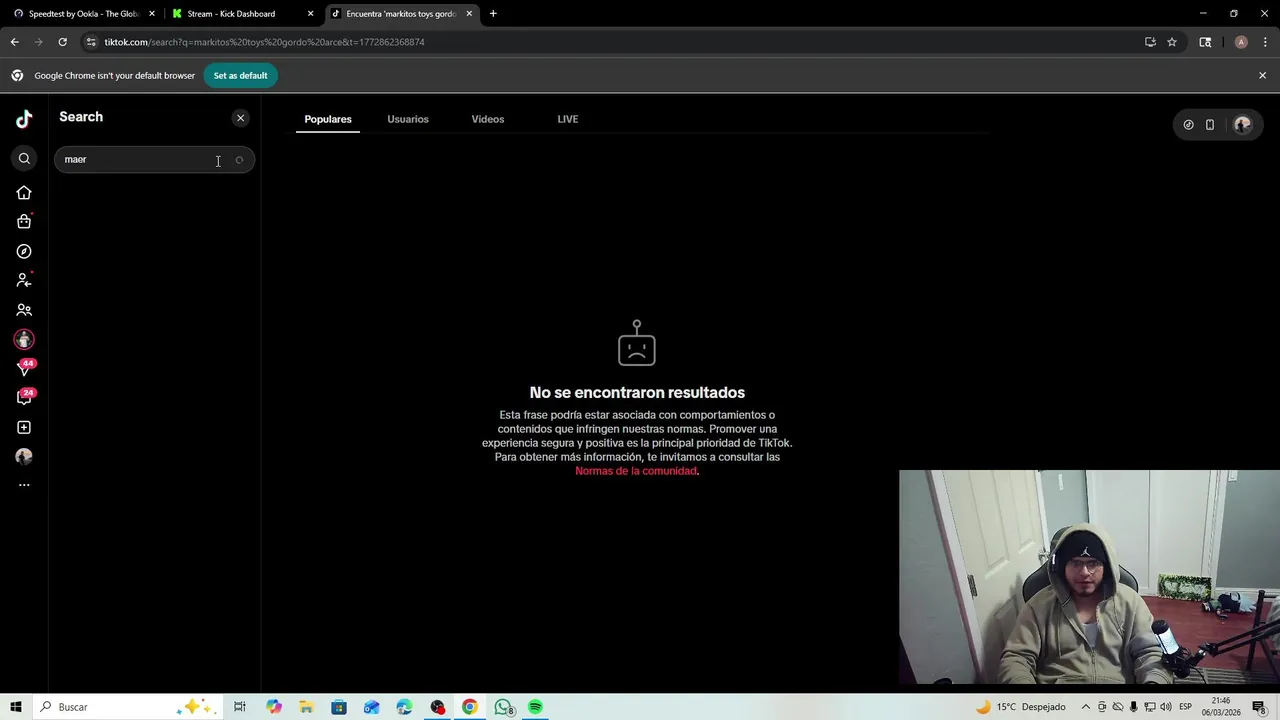This screenshot has height=720, width=1280.
Task: Click the install app icon in address bar
Action: tap(1150, 42)
